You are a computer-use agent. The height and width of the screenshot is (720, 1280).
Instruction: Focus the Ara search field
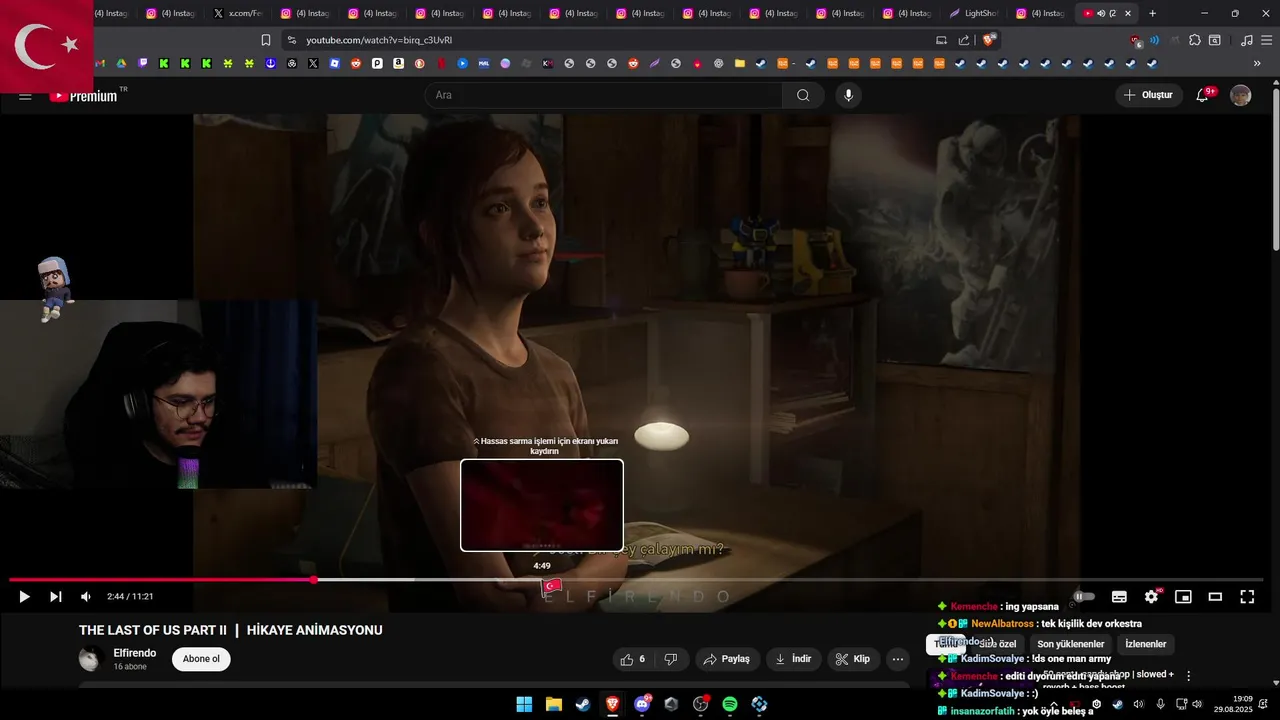(x=604, y=95)
